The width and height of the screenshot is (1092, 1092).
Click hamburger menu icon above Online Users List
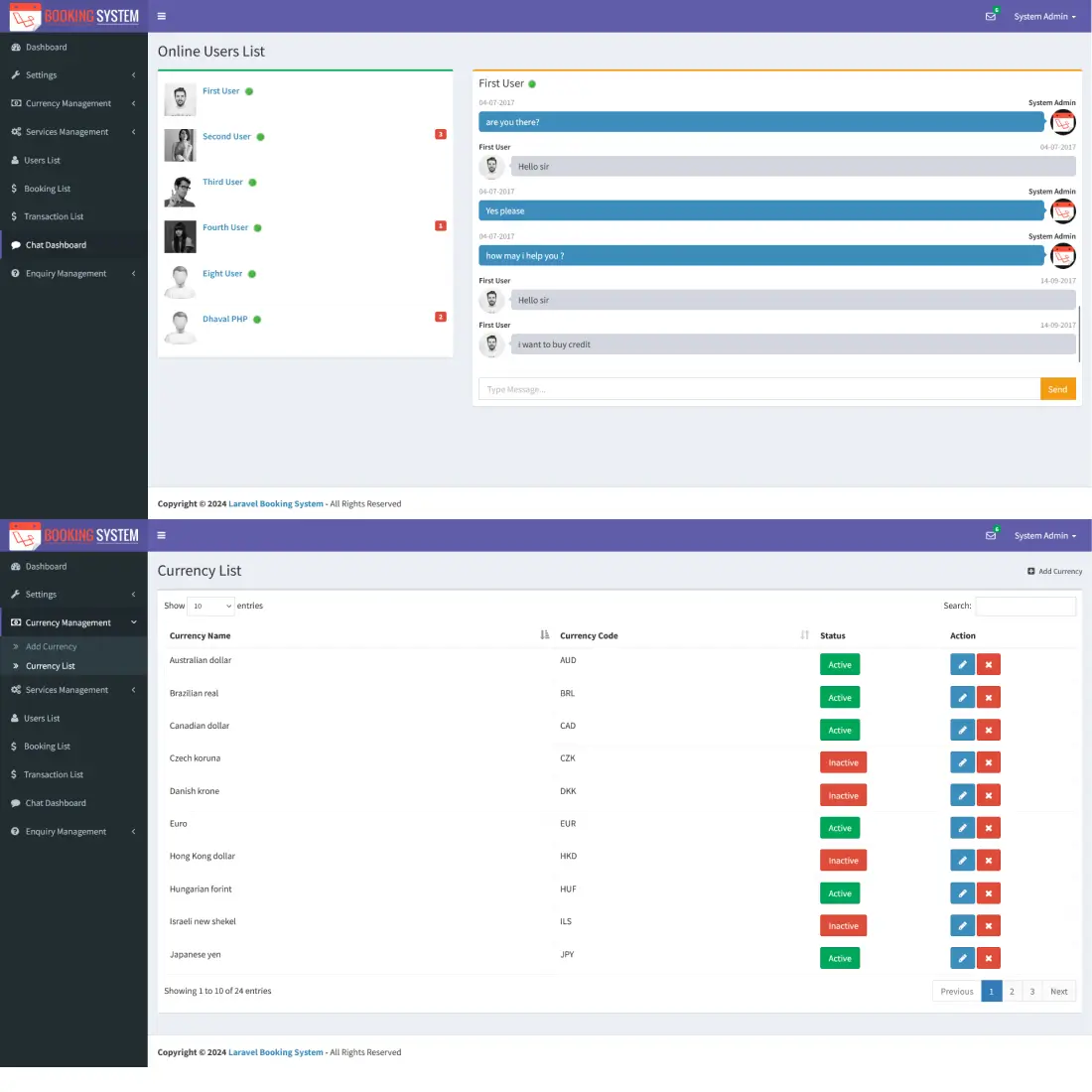[x=162, y=16]
